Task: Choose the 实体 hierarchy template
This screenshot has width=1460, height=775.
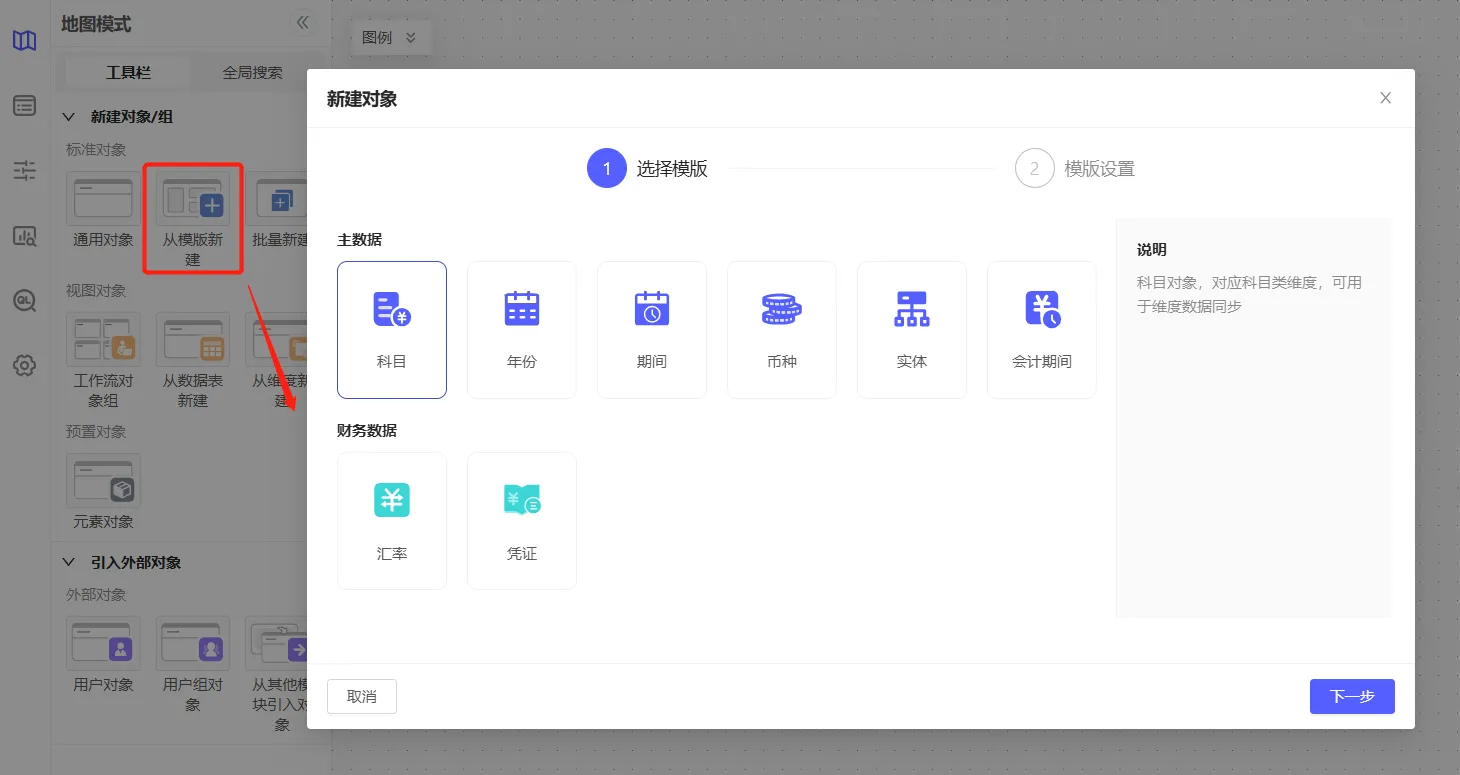Action: coord(911,310)
